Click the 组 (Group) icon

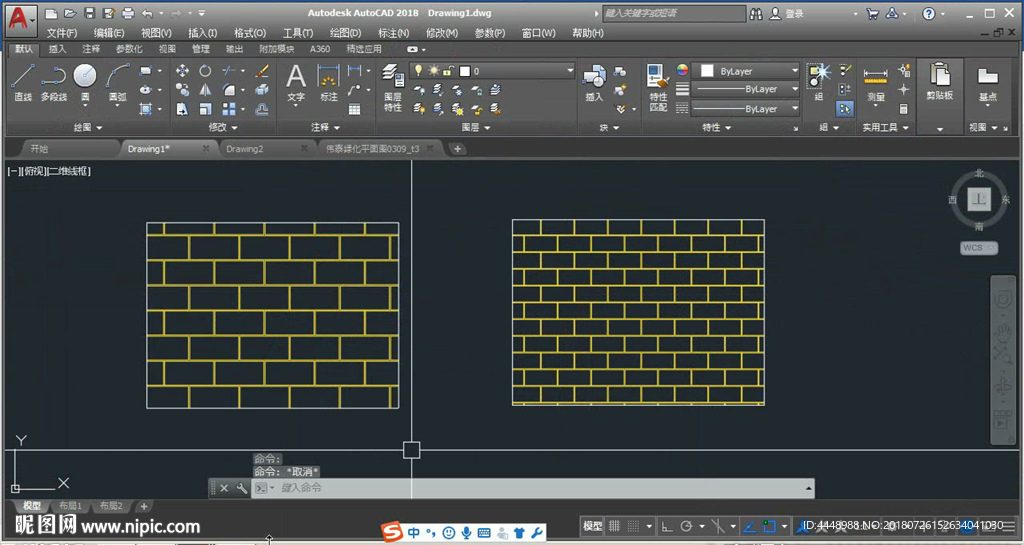[x=818, y=82]
